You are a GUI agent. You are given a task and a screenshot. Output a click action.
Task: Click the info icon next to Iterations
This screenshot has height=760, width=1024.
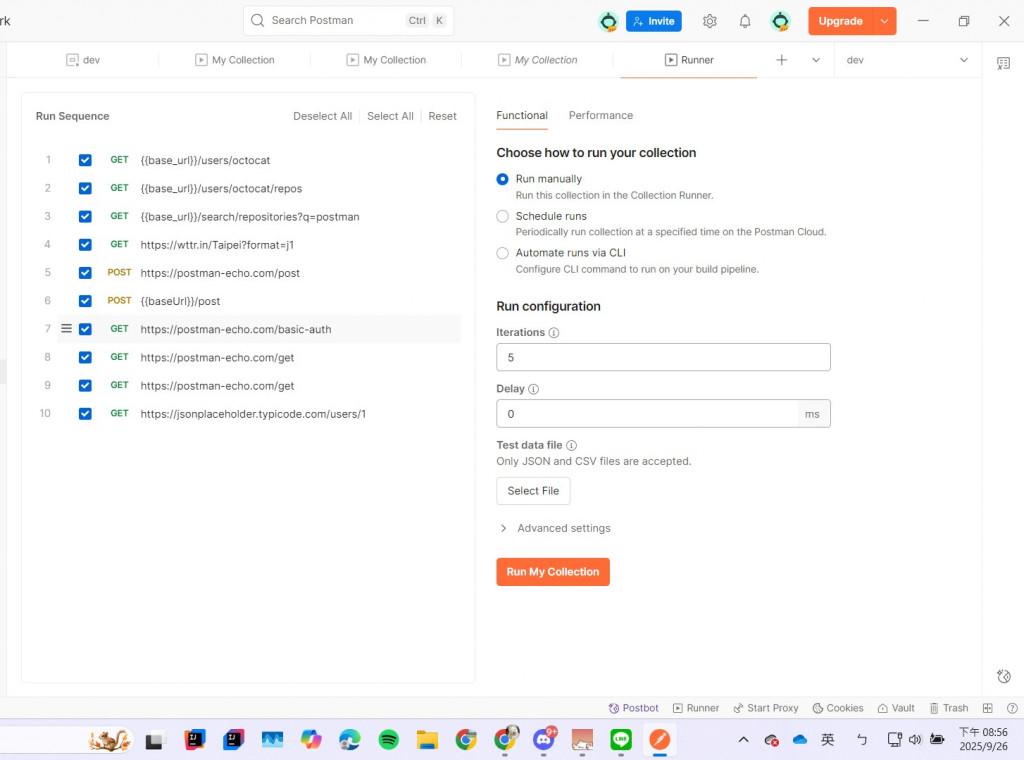[x=554, y=332]
